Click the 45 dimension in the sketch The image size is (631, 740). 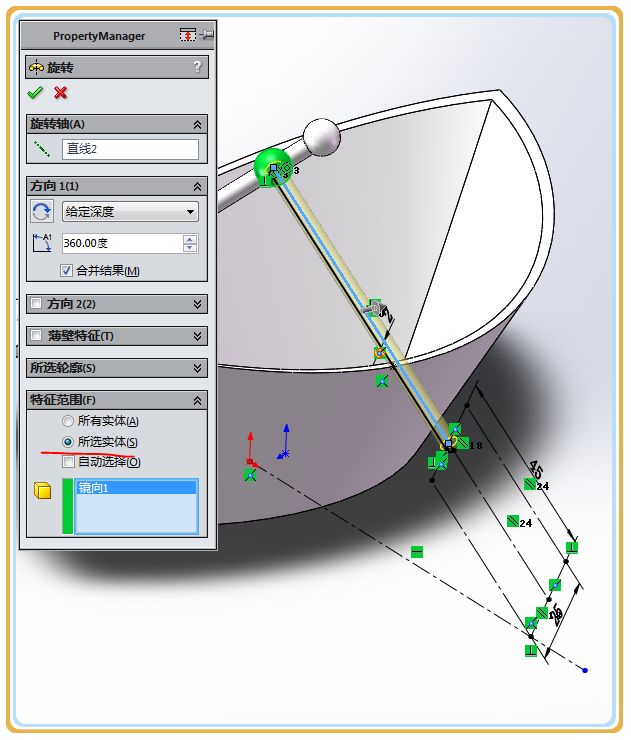(x=535, y=469)
